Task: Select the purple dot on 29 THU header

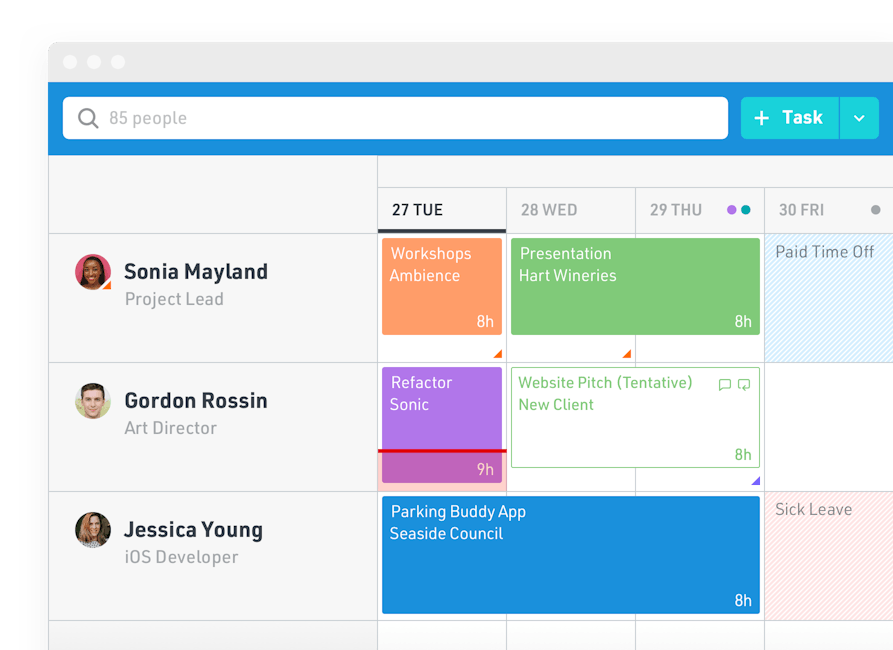Action: pos(732,210)
